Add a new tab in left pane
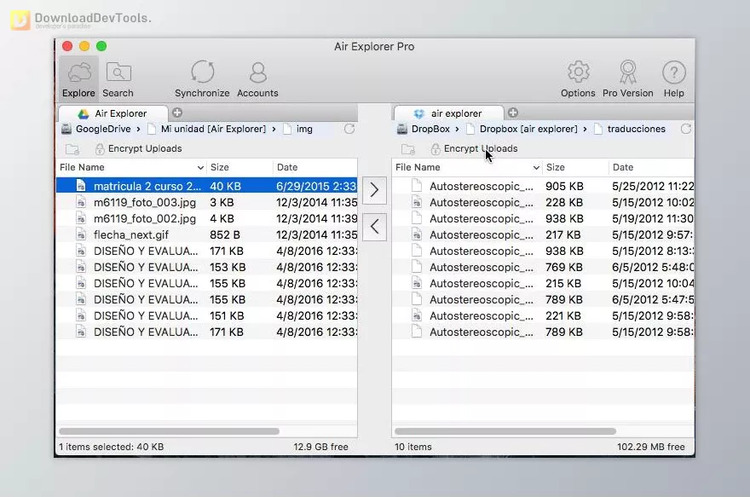This screenshot has height=497, width=750. (177, 112)
